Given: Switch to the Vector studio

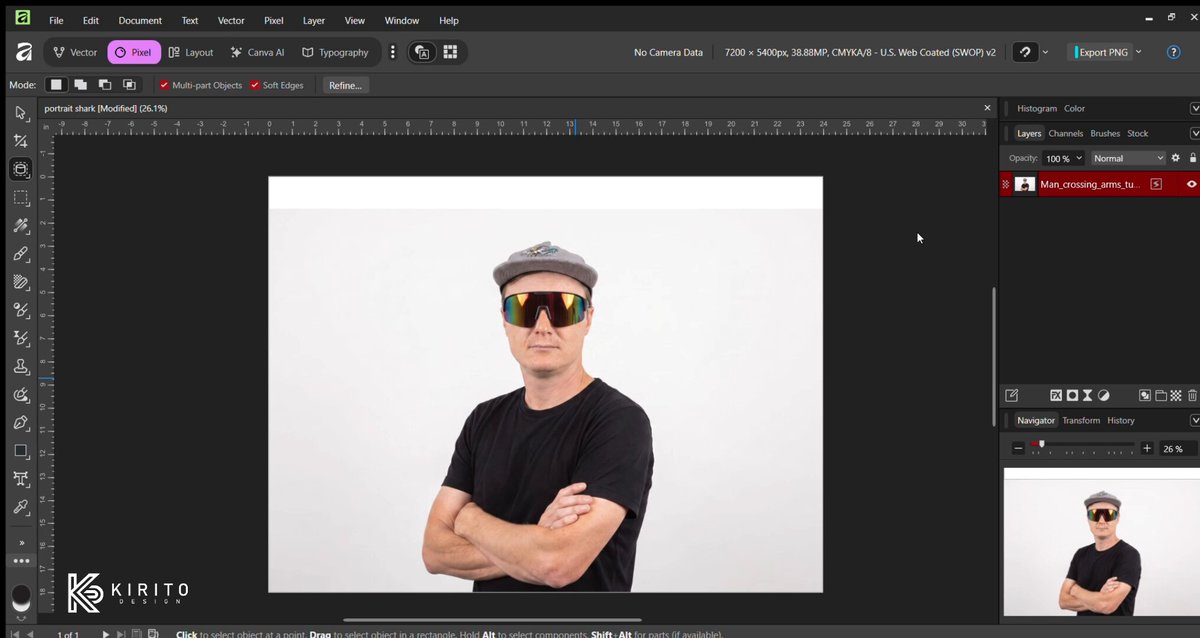Looking at the screenshot, I should point(75,52).
